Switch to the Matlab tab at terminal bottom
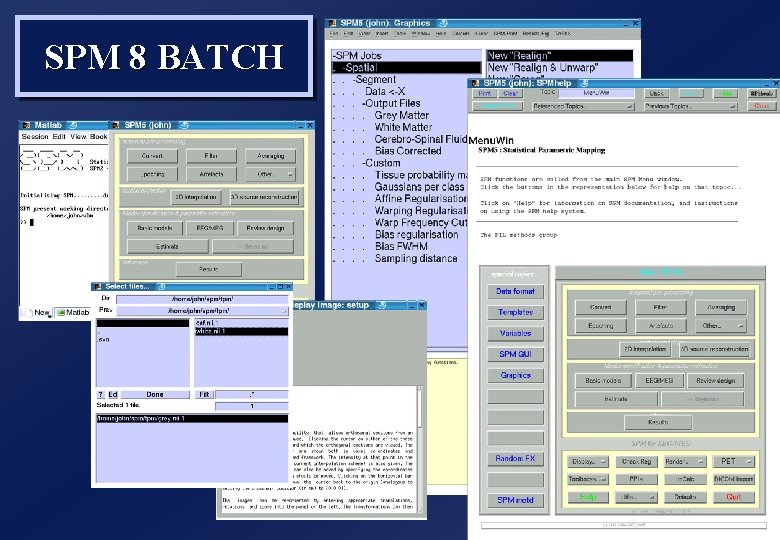 [73, 312]
